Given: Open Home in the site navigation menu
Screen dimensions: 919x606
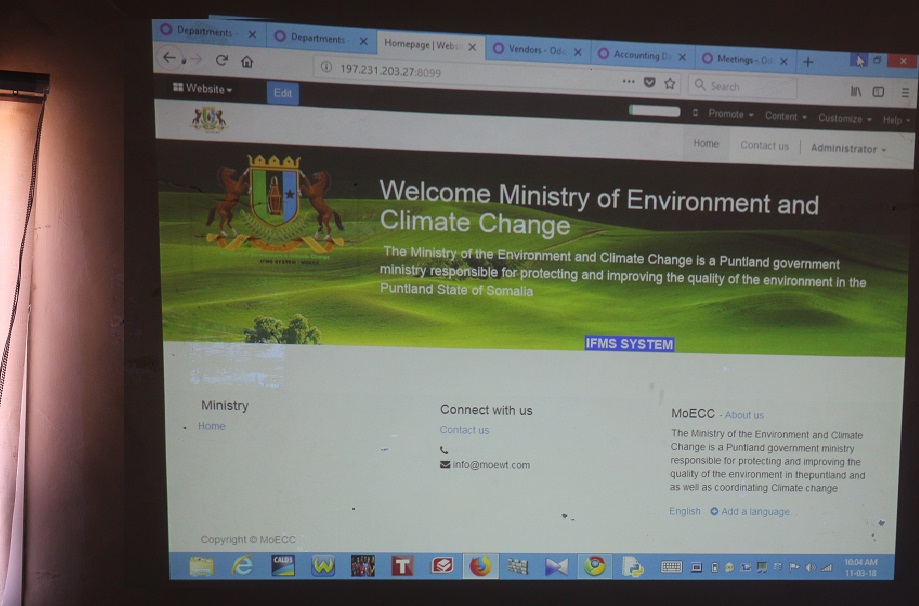Looking at the screenshot, I should coord(706,144).
